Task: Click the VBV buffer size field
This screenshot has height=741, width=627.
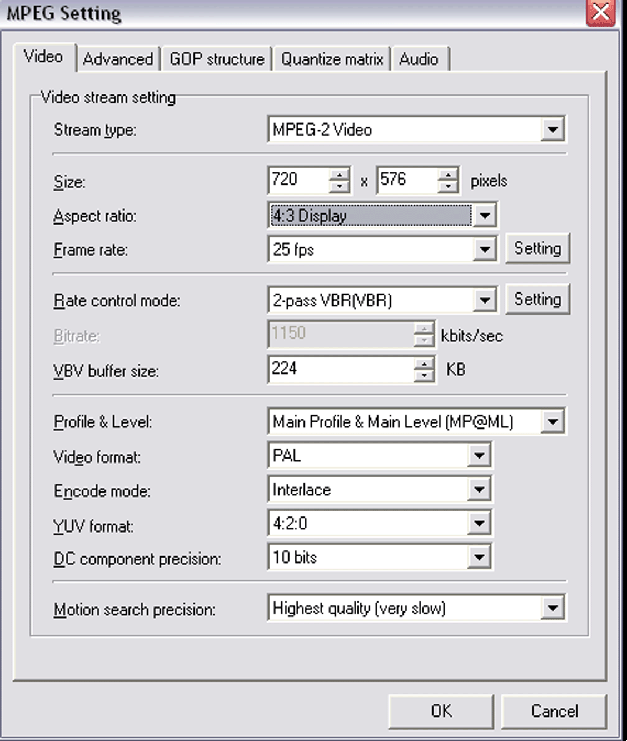Action: tap(340, 369)
